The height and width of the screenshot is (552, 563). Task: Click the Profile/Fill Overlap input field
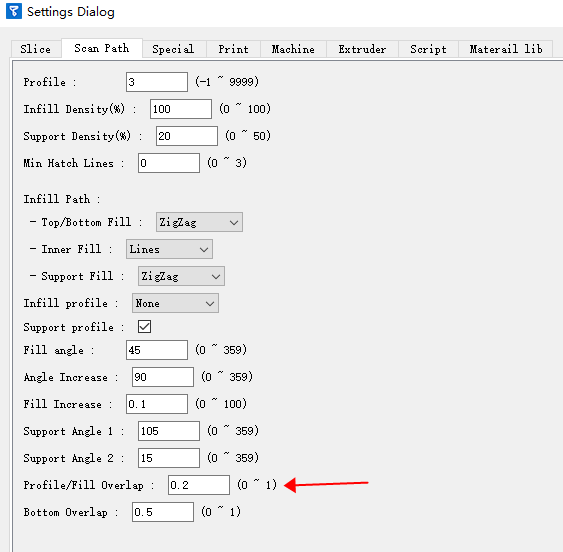click(199, 485)
